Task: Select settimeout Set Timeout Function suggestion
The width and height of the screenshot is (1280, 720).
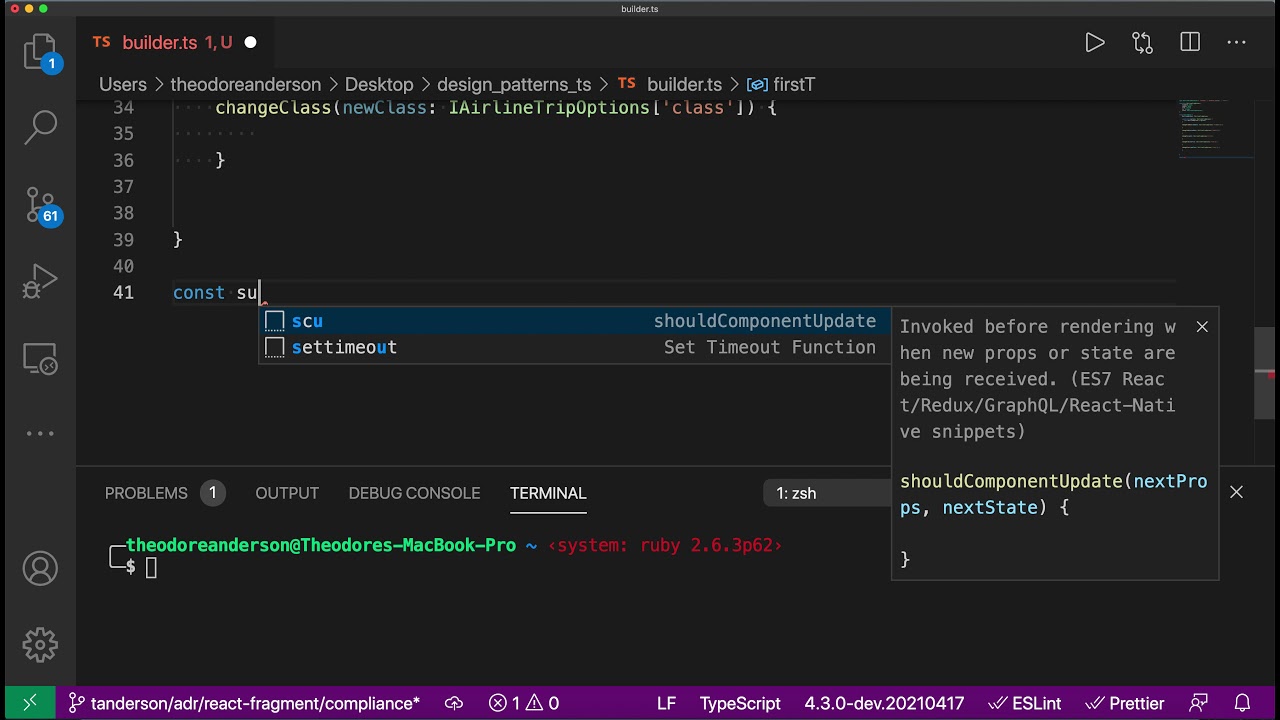Action: [575, 347]
